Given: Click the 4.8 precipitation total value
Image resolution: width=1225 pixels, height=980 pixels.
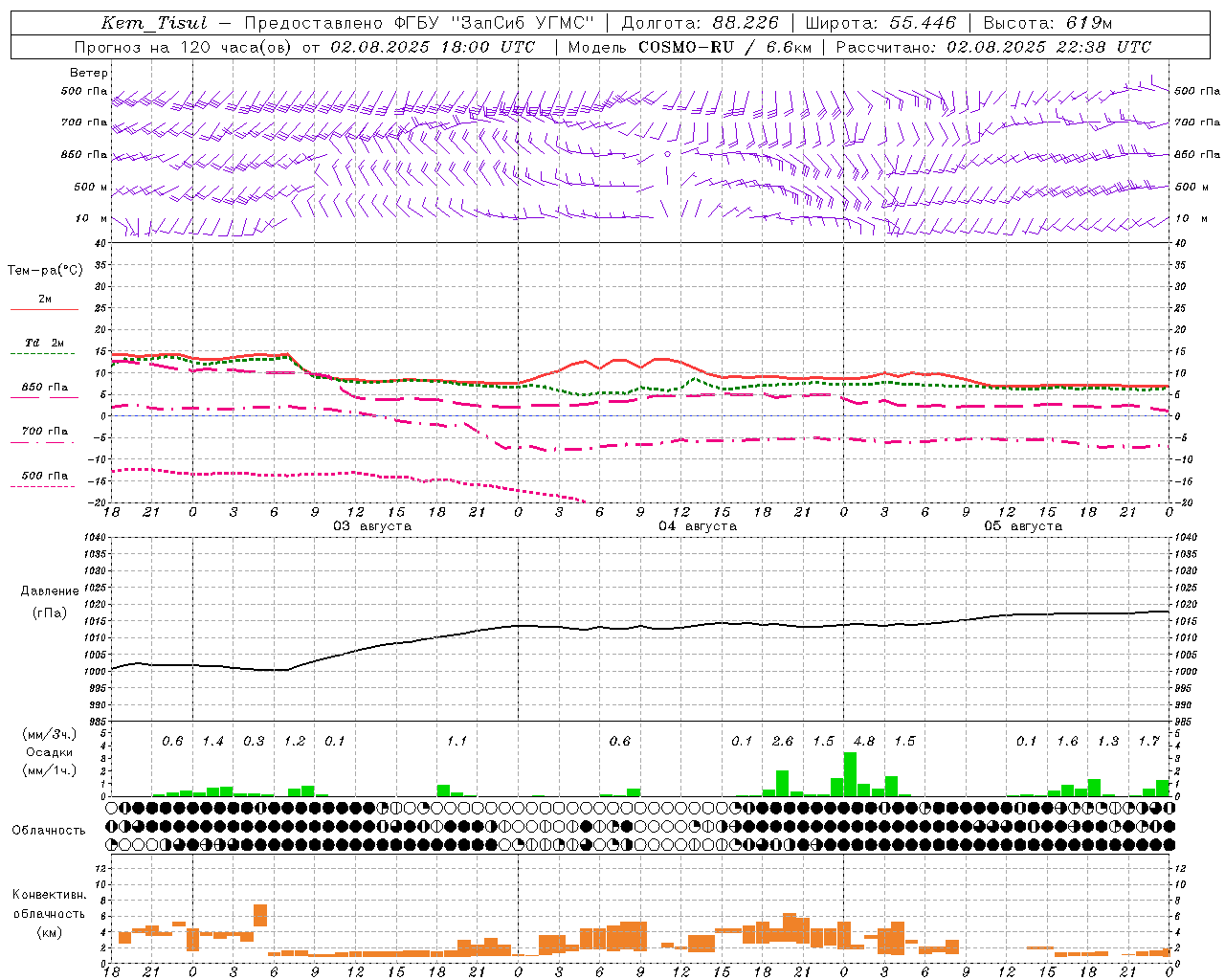Looking at the screenshot, I should (864, 742).
